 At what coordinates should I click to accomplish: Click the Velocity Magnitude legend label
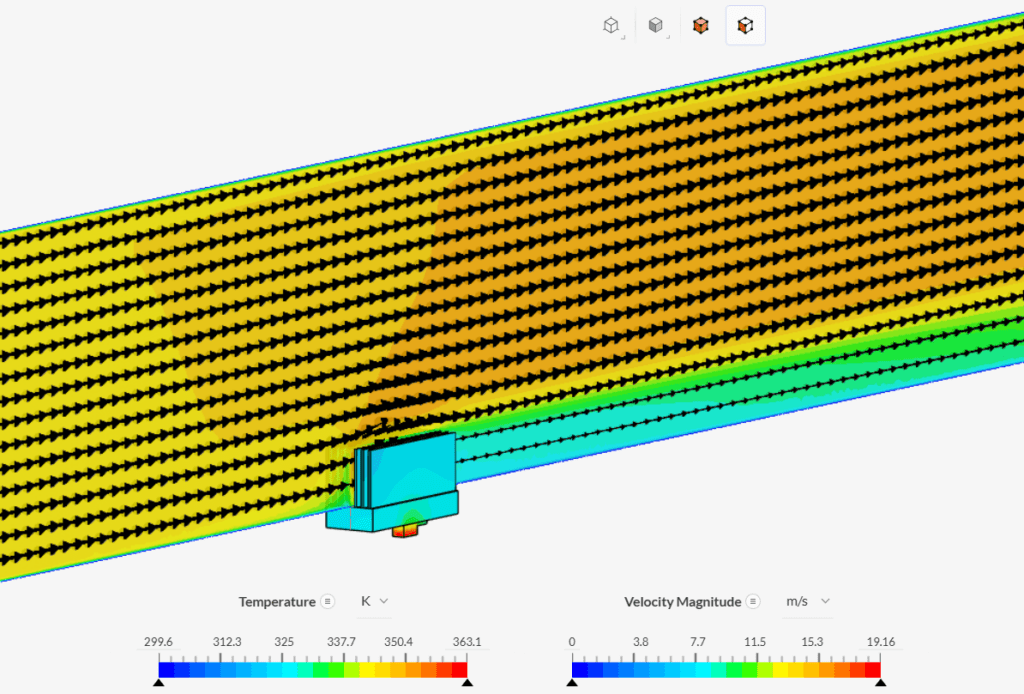click(x=684, y=601)
